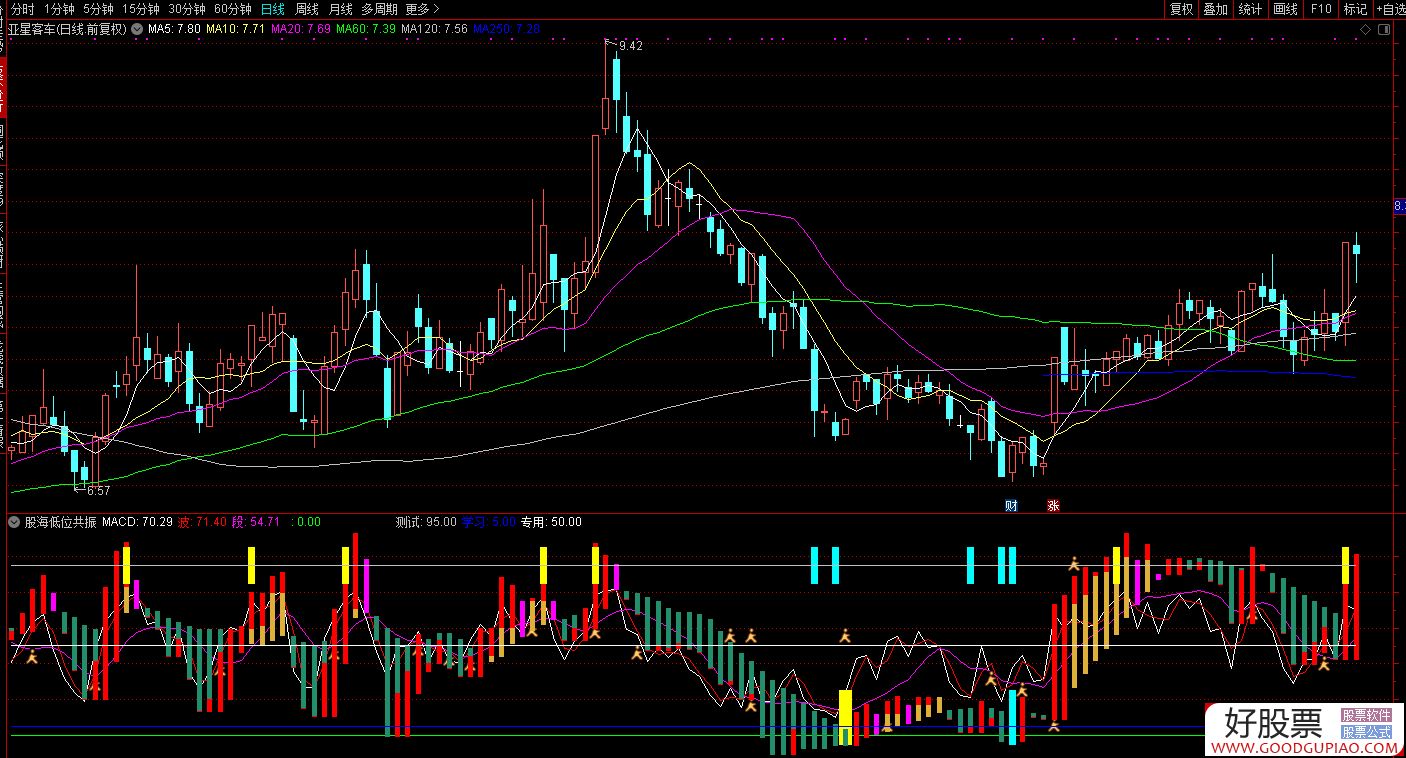Image resolution: width=1406 pixels, height=758 pixels.
Task: Select the 60分钟 period tab
Action: pyautogui.click(x=233, y=9)
